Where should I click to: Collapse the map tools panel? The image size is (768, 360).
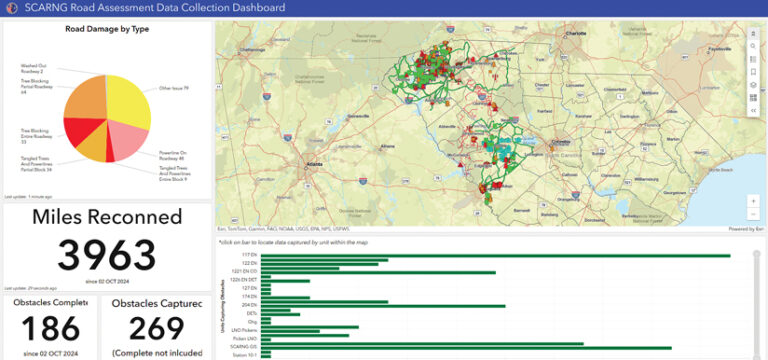pyautogui.click(x=753, y=111)
